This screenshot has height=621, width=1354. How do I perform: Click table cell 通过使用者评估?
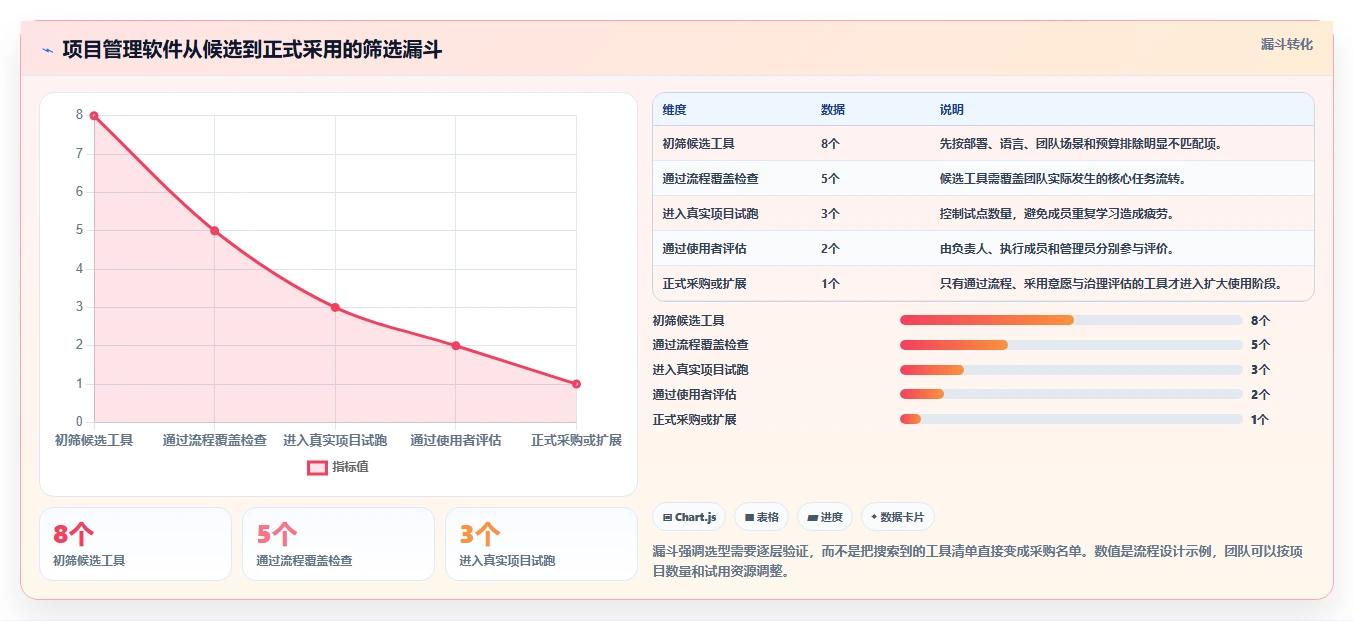[704, 249]
